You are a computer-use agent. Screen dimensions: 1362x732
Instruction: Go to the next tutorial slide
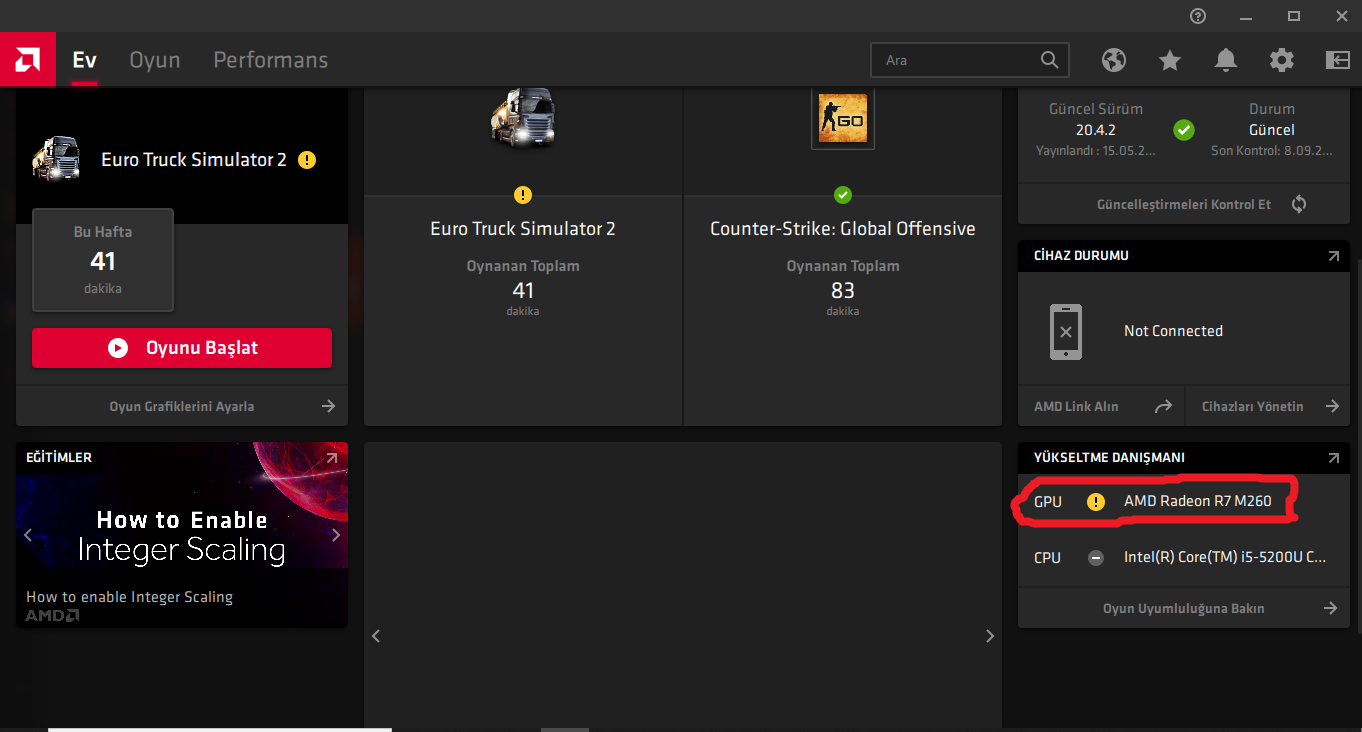point(336,535)
